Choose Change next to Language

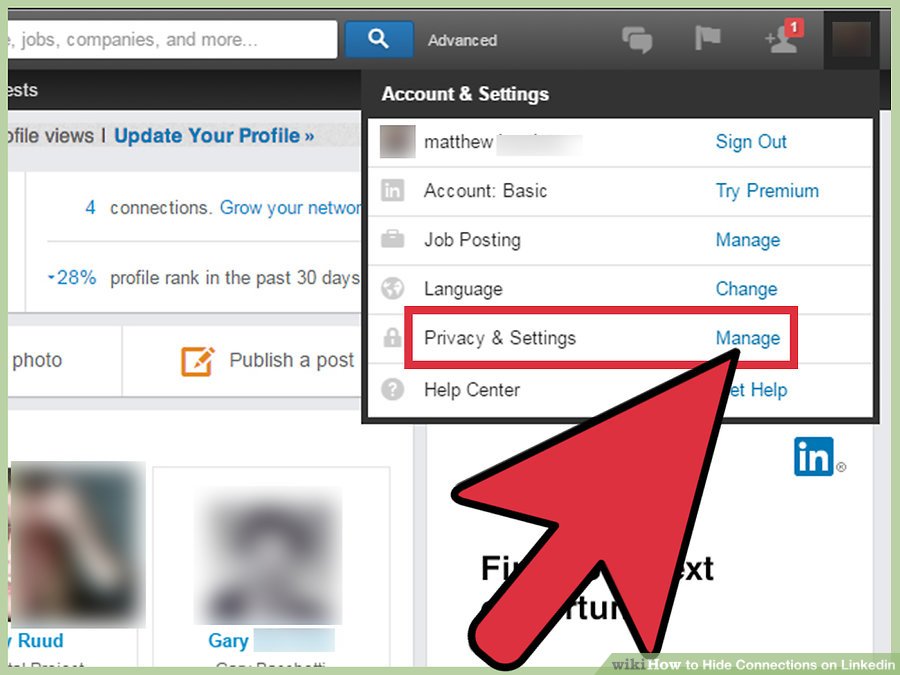746,289
